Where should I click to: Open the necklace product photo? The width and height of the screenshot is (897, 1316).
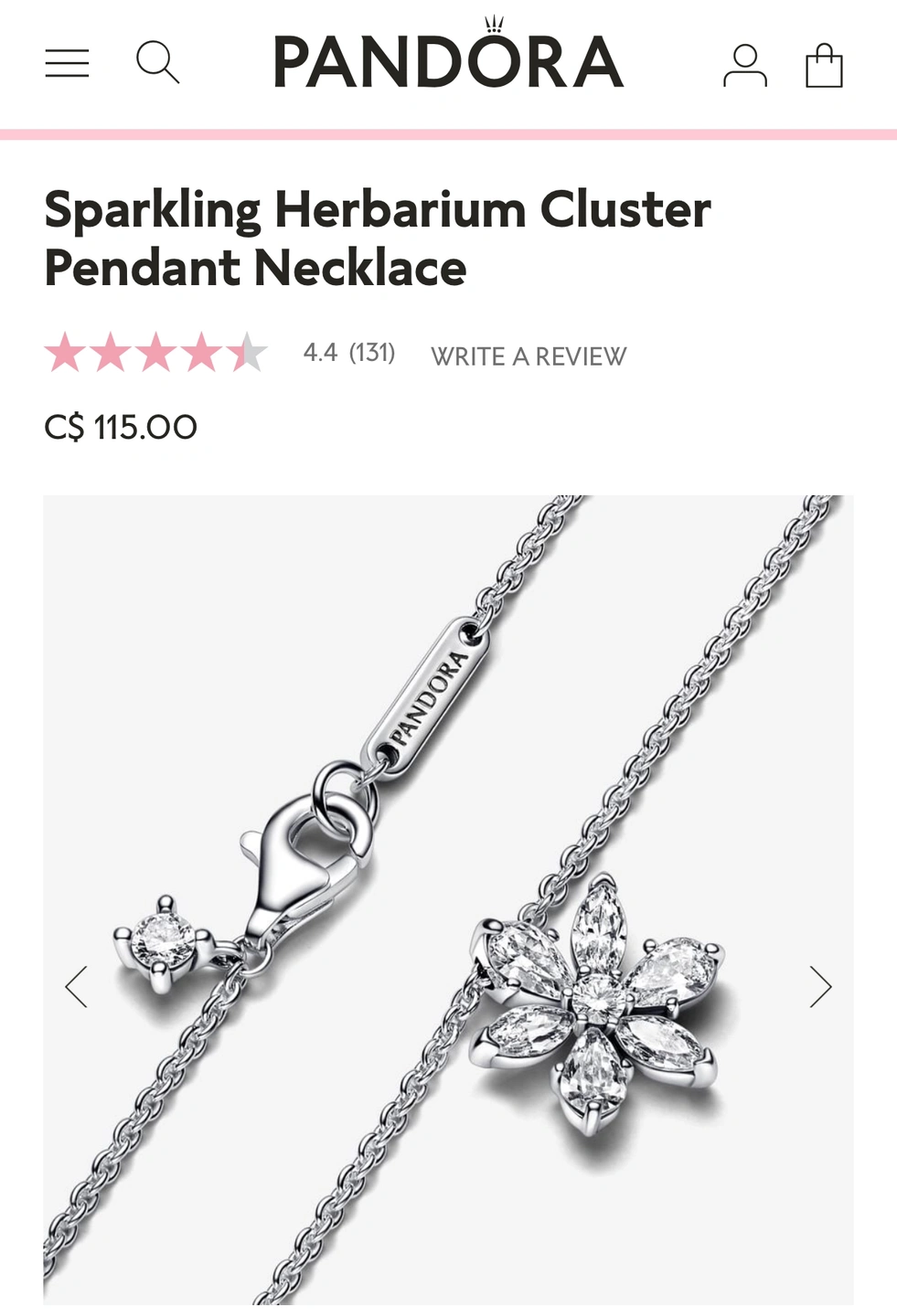(x=448, y=900)
